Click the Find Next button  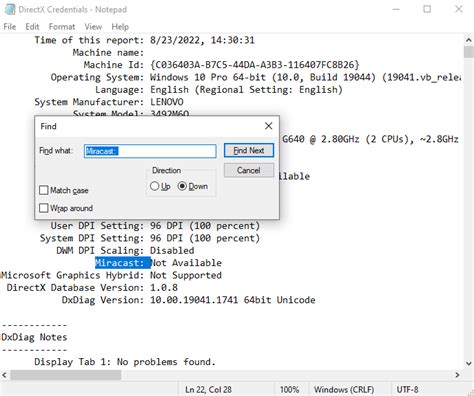(249, 150)
